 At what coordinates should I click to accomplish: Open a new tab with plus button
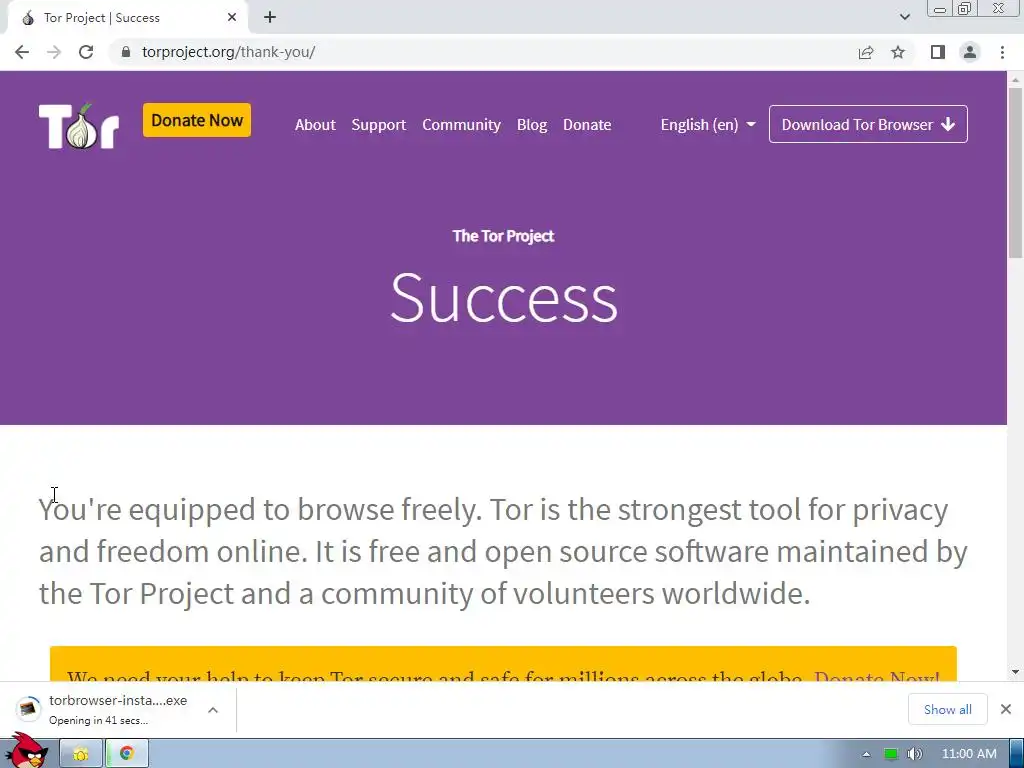(270, 18)
